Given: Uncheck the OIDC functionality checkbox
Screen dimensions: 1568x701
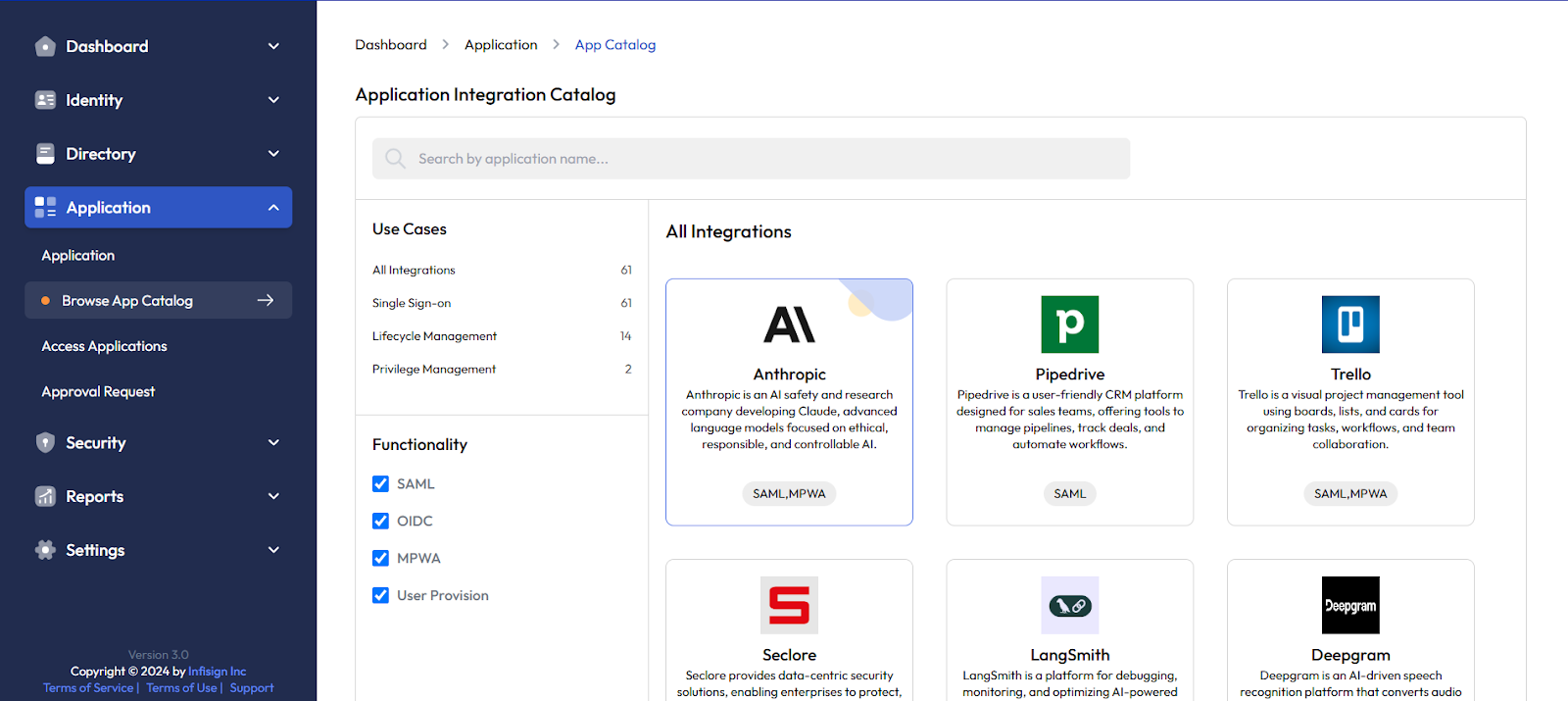Looking at the screenshot, I should point(380,521).
